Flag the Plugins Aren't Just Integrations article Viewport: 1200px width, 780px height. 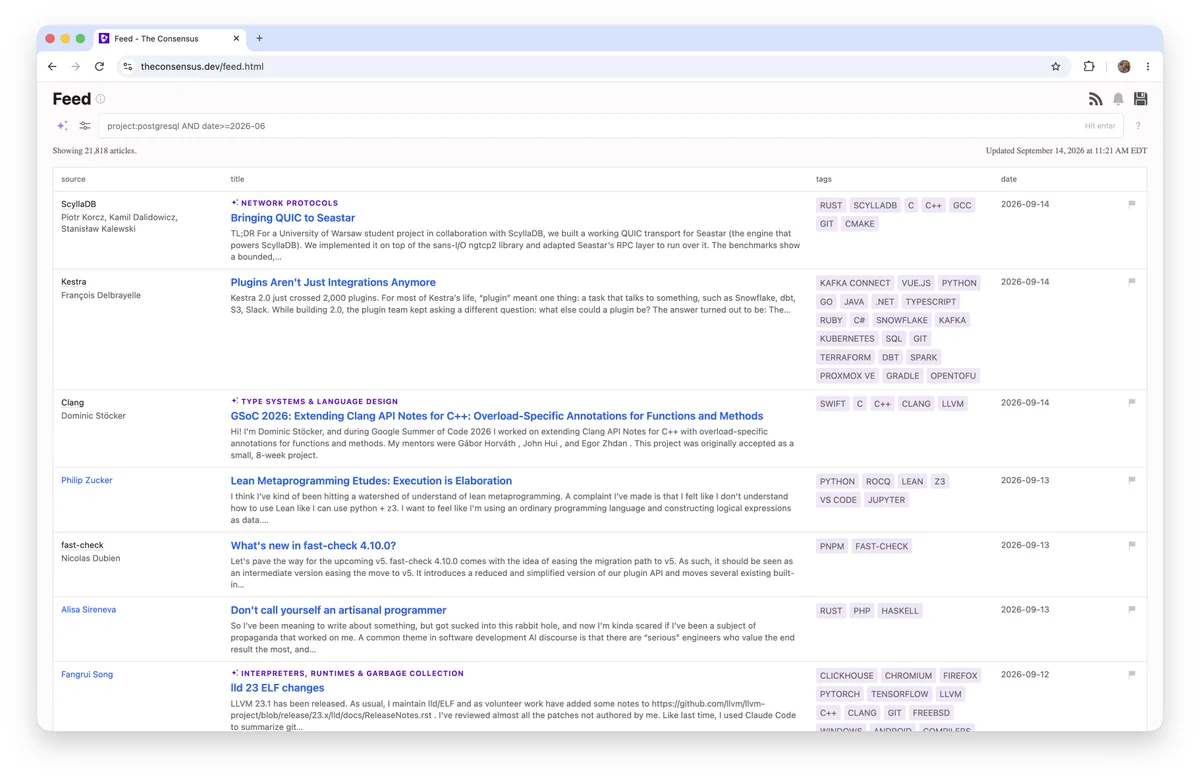[x=1132, y=282]
